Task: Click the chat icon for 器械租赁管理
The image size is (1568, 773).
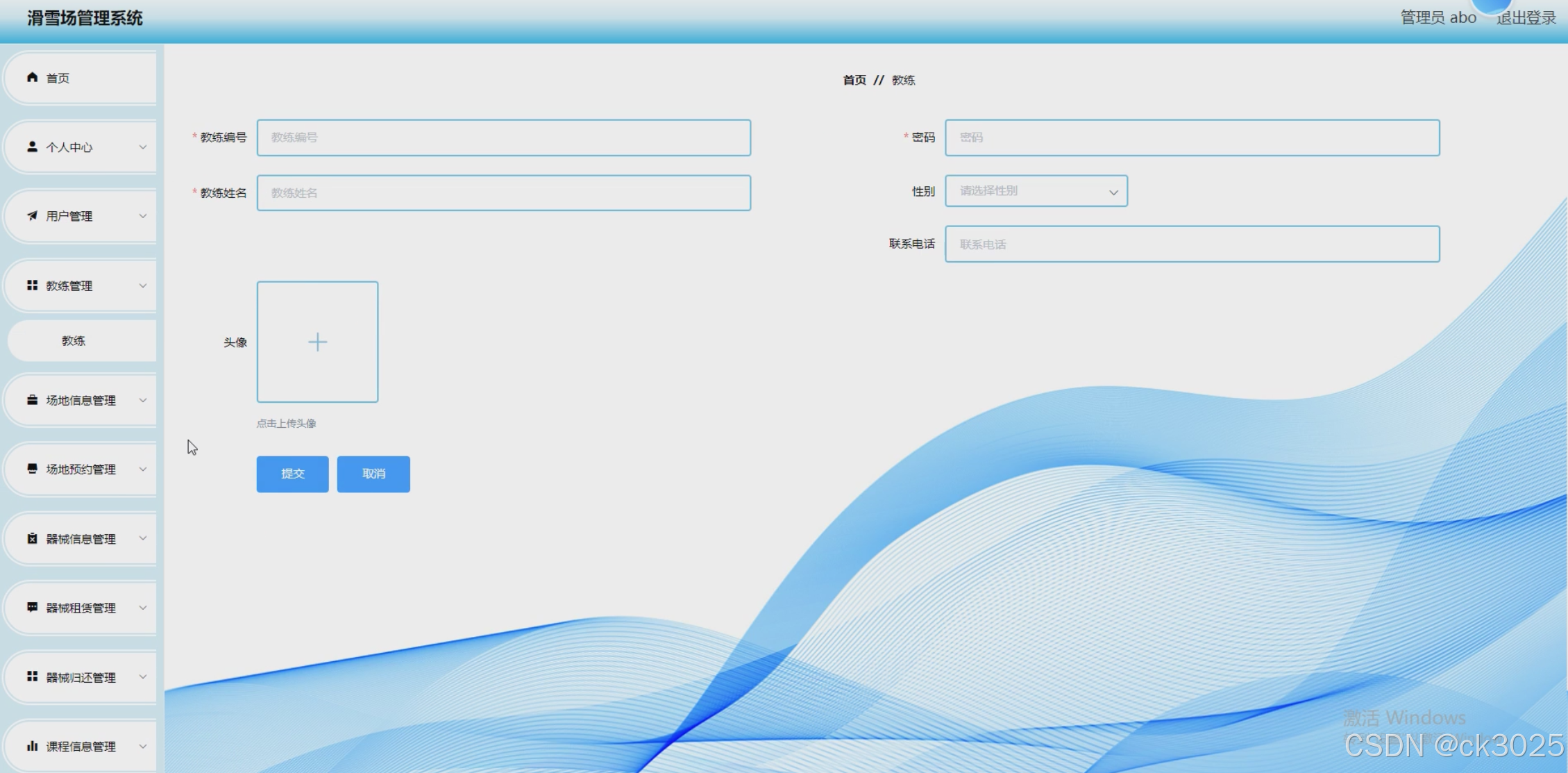Action: (32, 608)
